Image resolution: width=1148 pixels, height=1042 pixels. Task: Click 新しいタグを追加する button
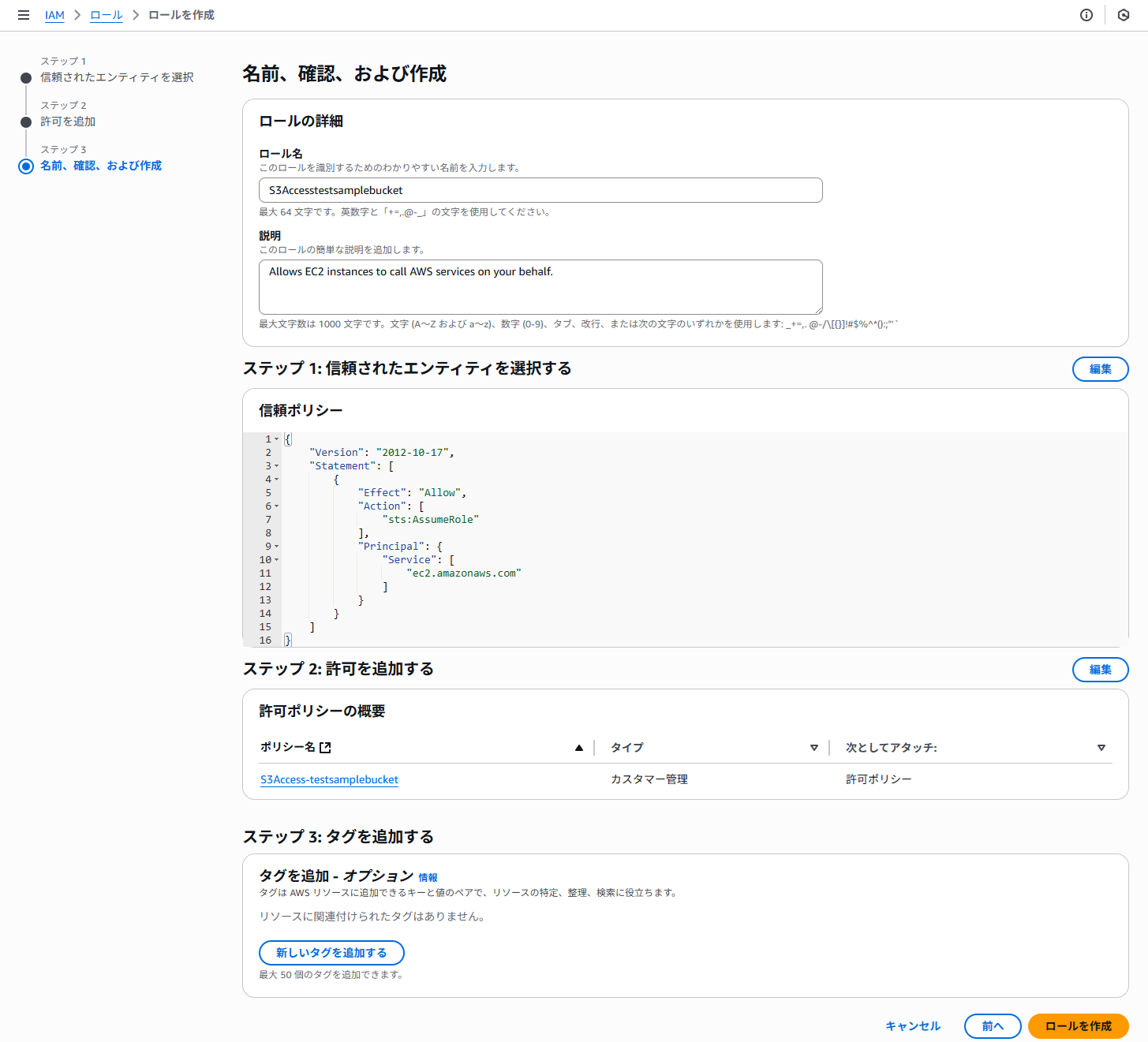[331, 953]
